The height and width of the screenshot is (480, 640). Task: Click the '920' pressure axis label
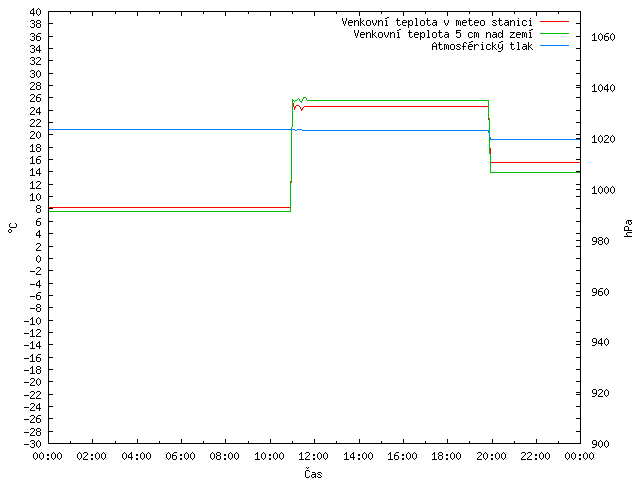[x=600, y=393]
